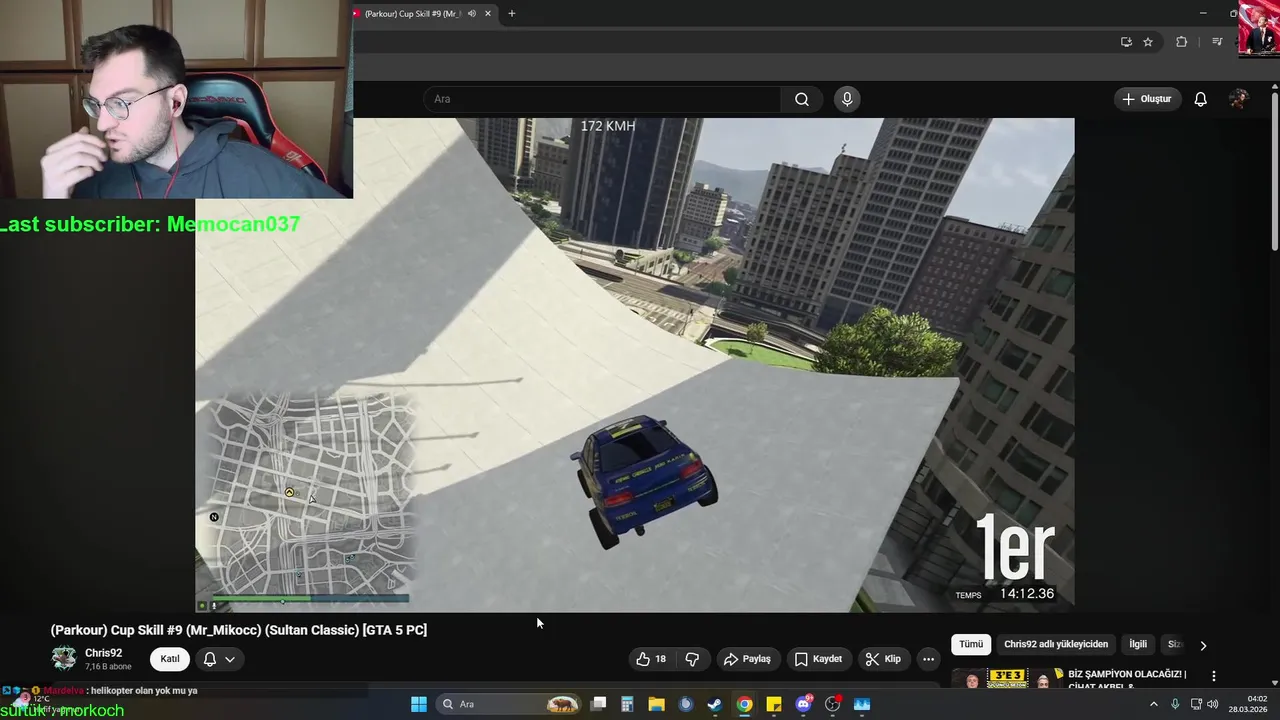Close the Parkour Cup Skill browser tab
This screenshot has width=1280, height=720.
pos(488,14)
